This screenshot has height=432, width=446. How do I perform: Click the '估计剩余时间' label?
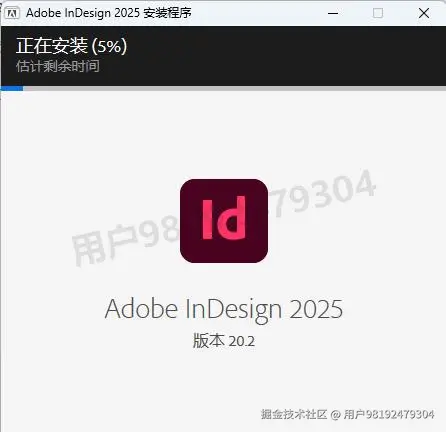click(x=58, y=66)
